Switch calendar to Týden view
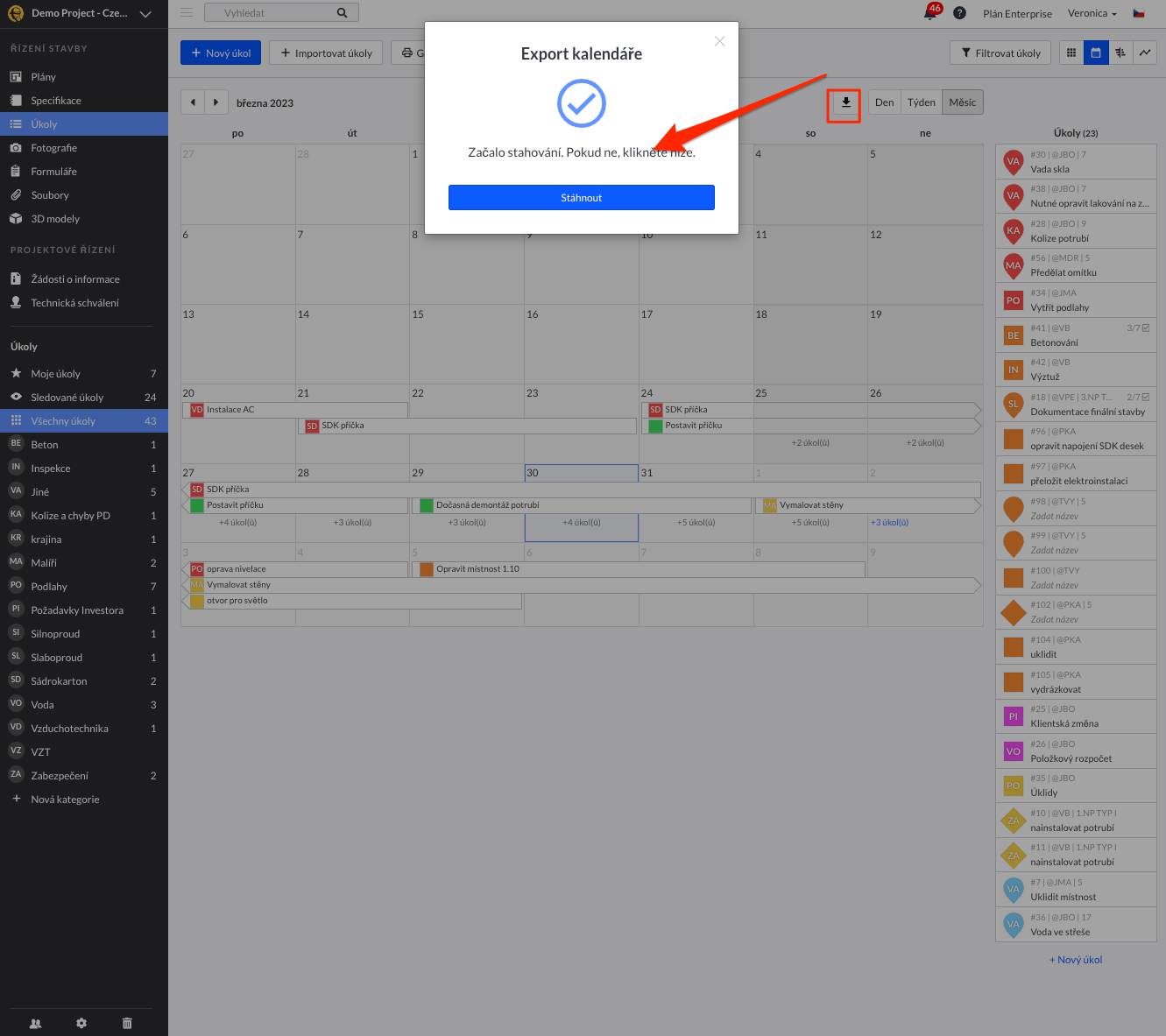 921,102
